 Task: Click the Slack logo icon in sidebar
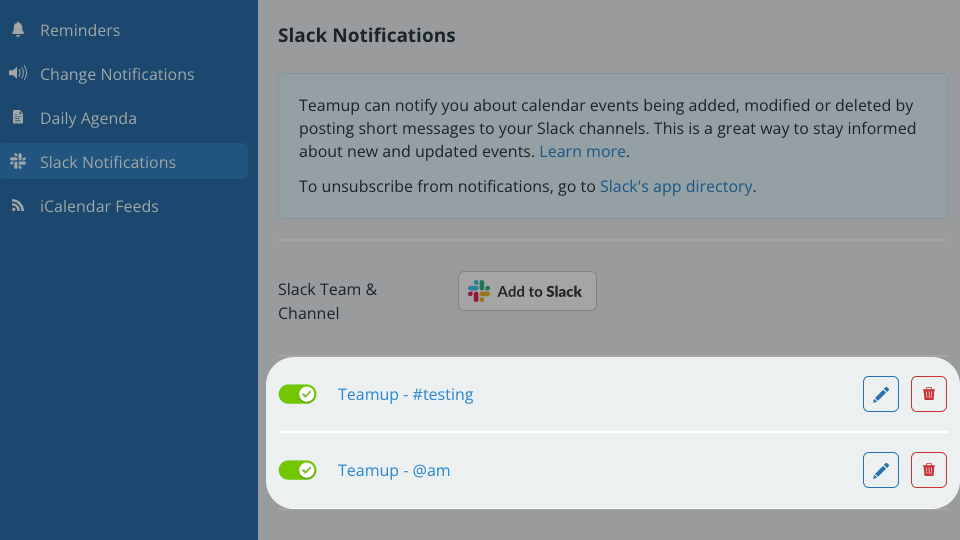click(18, 162)
